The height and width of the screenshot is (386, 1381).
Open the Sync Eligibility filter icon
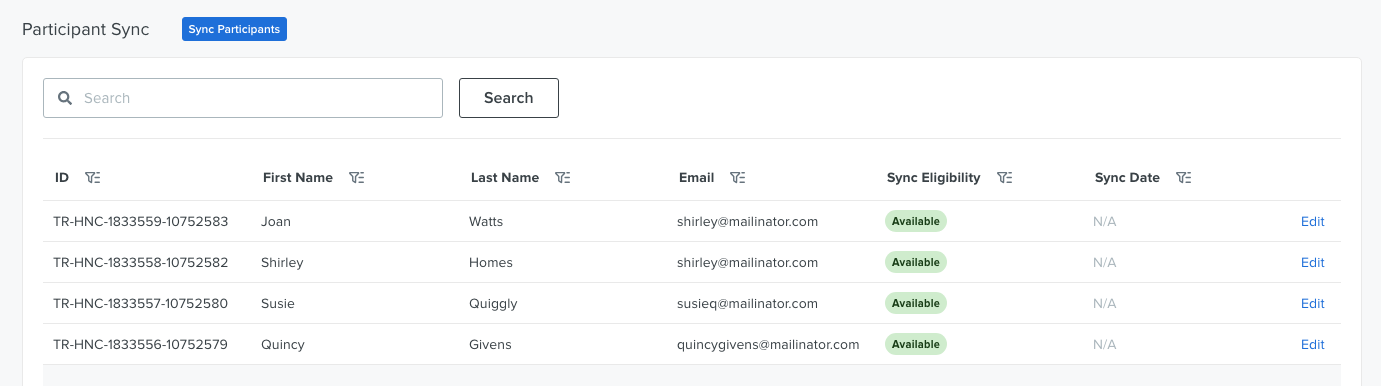[1004, 178]
